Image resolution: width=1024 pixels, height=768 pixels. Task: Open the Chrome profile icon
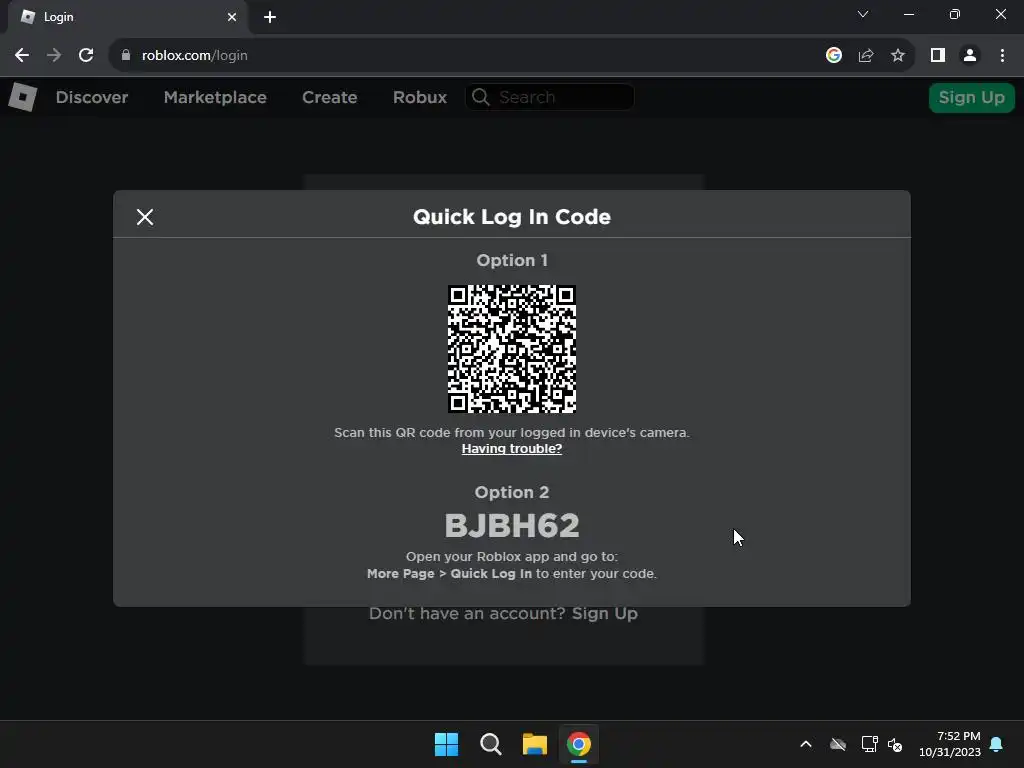point(970,56)
